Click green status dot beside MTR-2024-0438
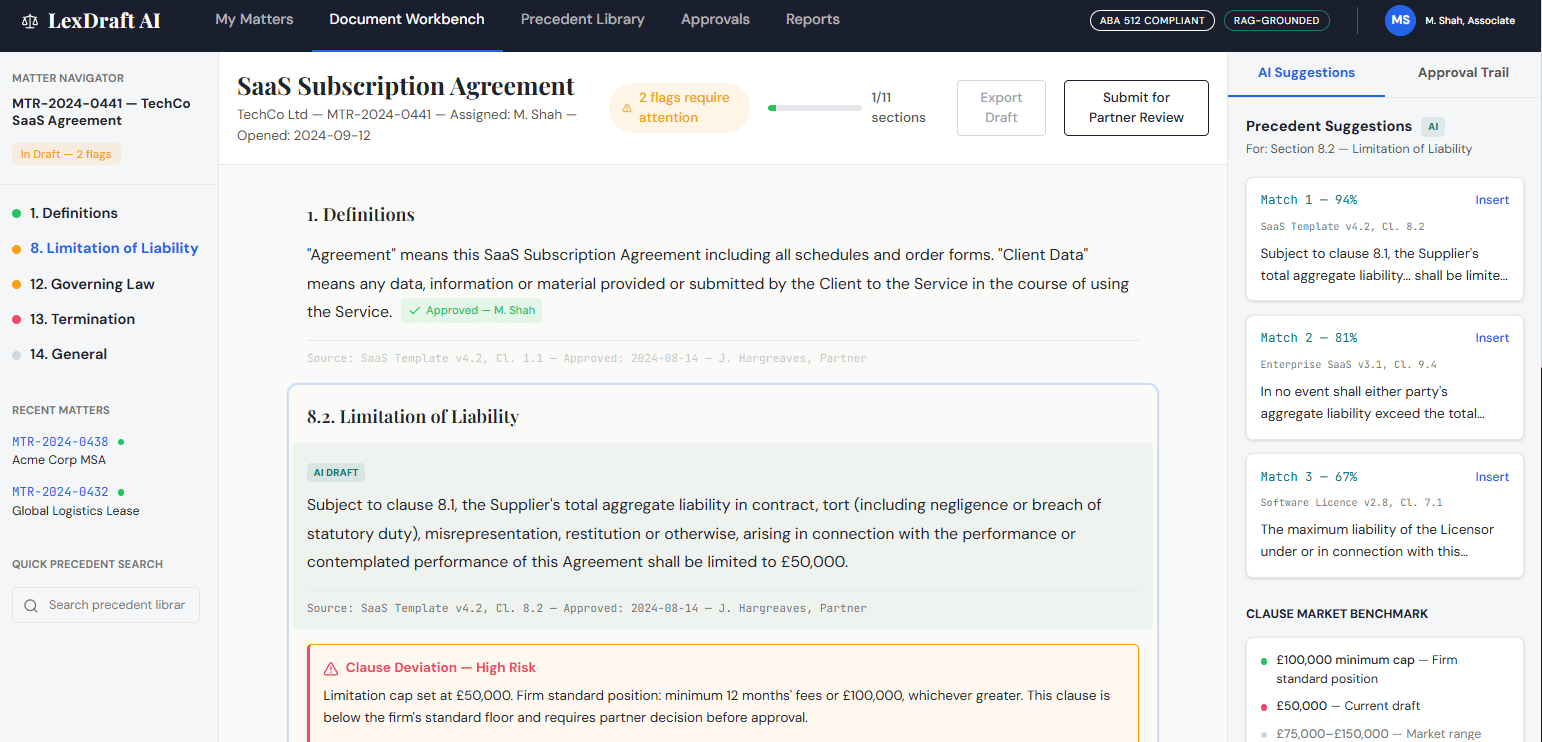Image resolution: width=1542 pixels, height=742 pixels. coord(121,441)
